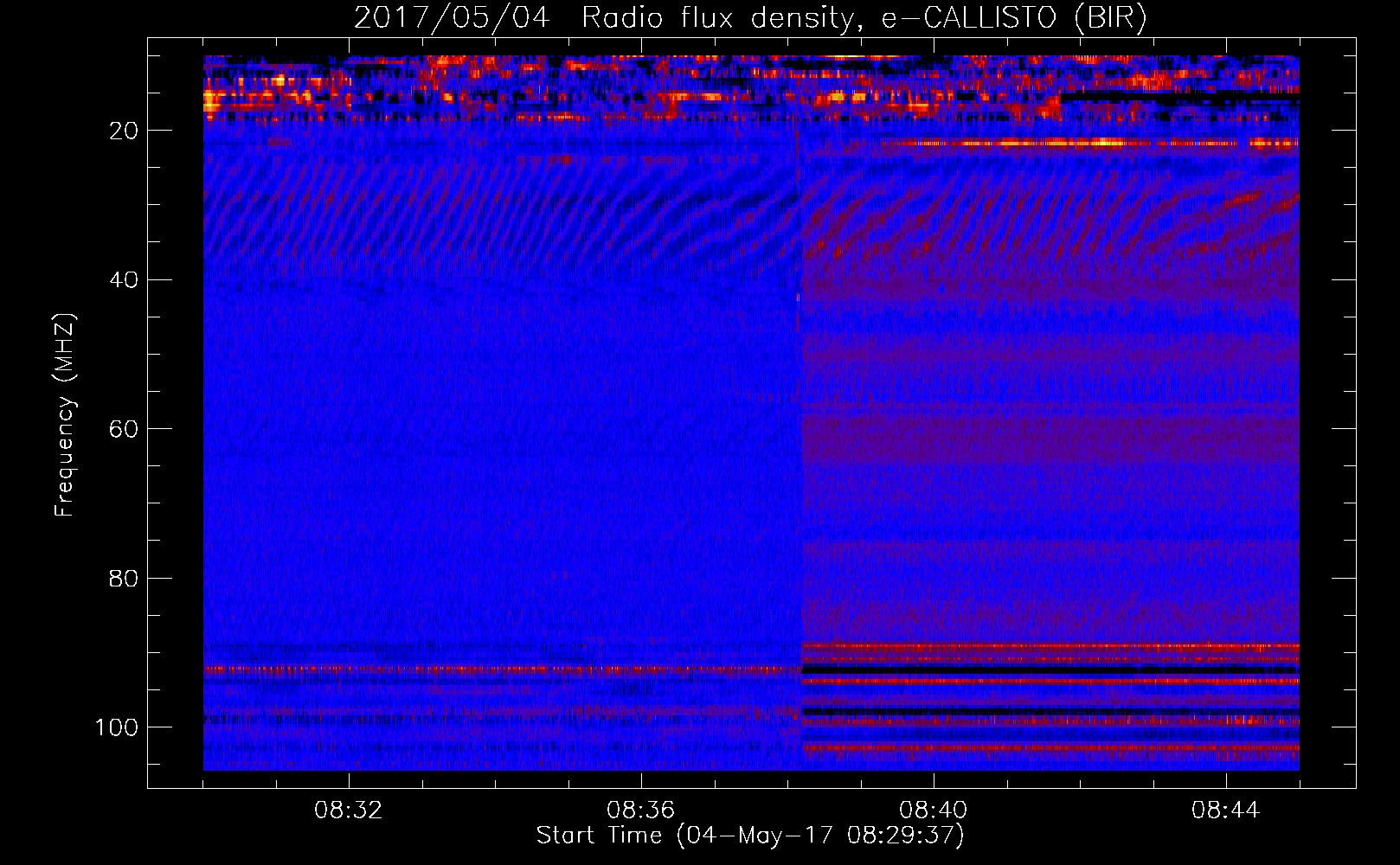Click the 08:32 time tick label

349,811
